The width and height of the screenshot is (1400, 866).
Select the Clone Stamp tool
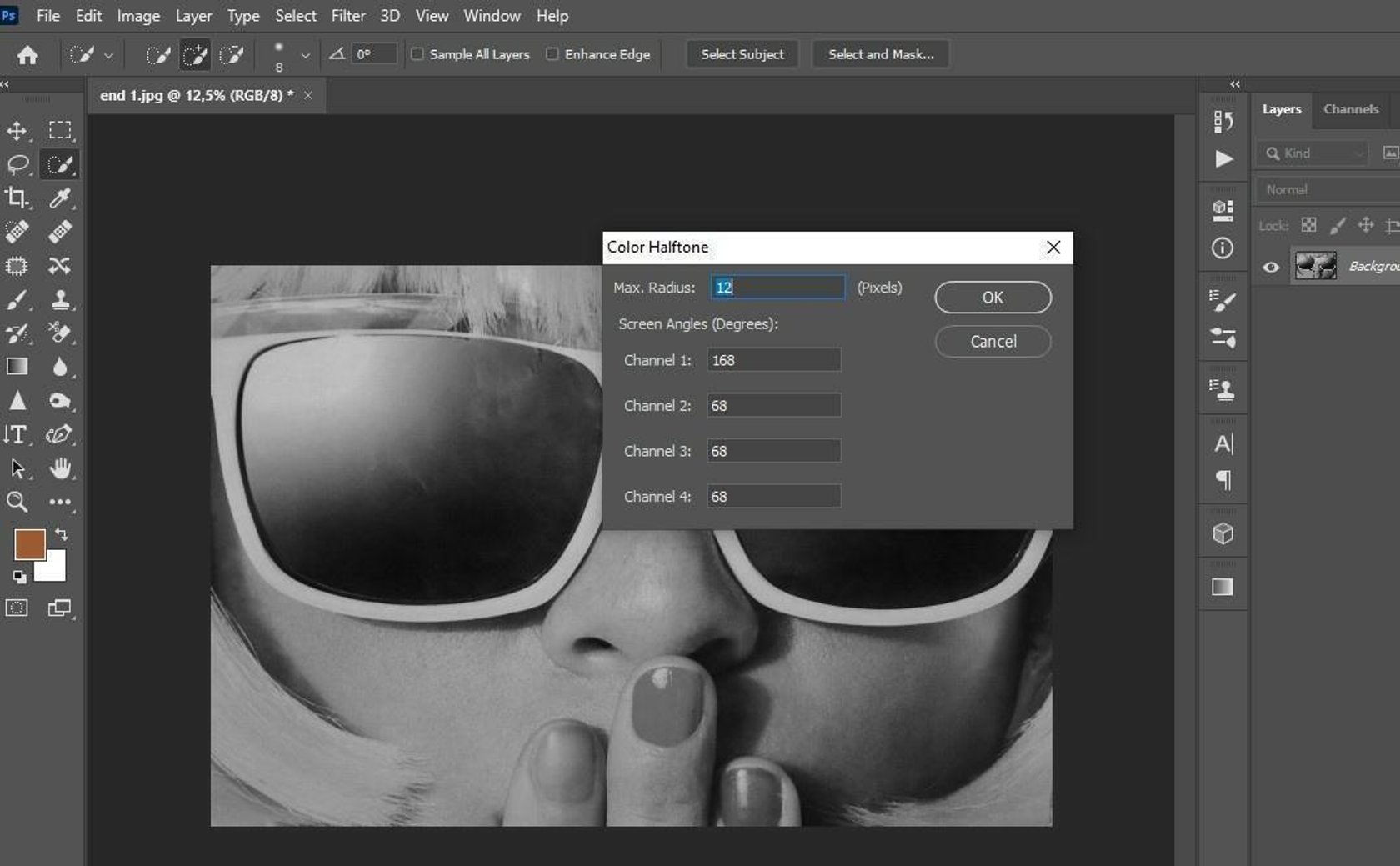58,301
